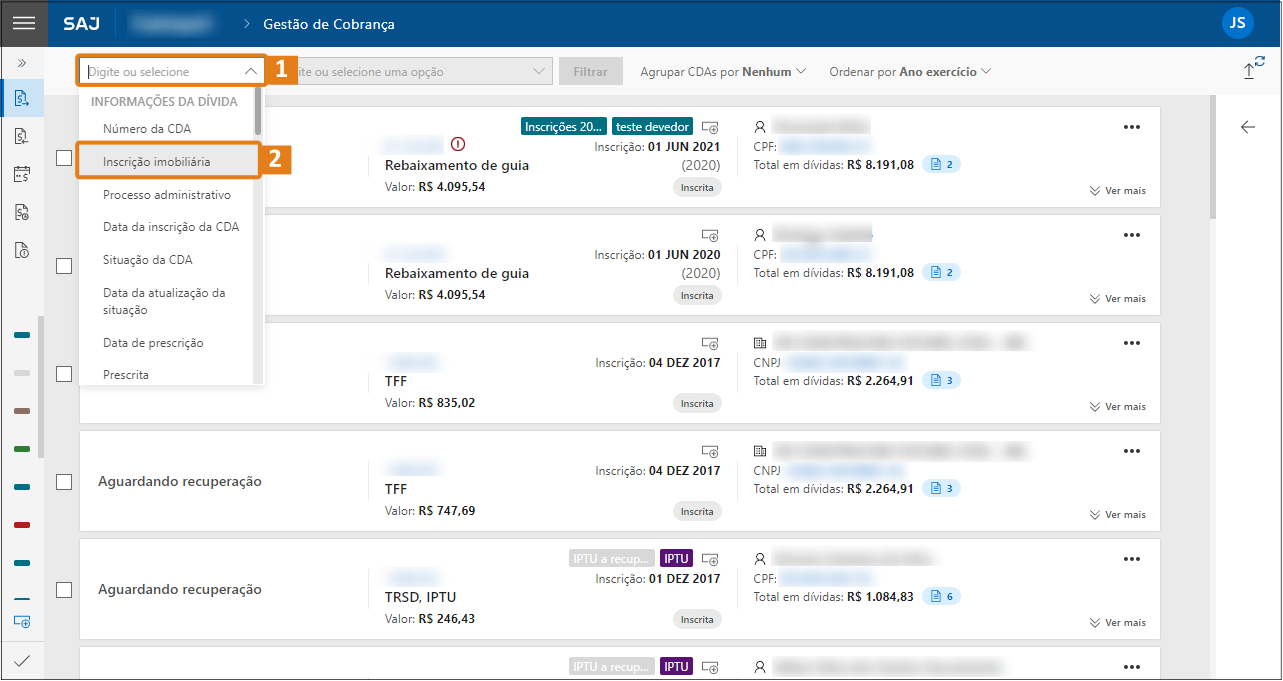1283x681 pixels.
Task: Click the purple IPTU tag on the TRSD card
Action: point(676,558)
